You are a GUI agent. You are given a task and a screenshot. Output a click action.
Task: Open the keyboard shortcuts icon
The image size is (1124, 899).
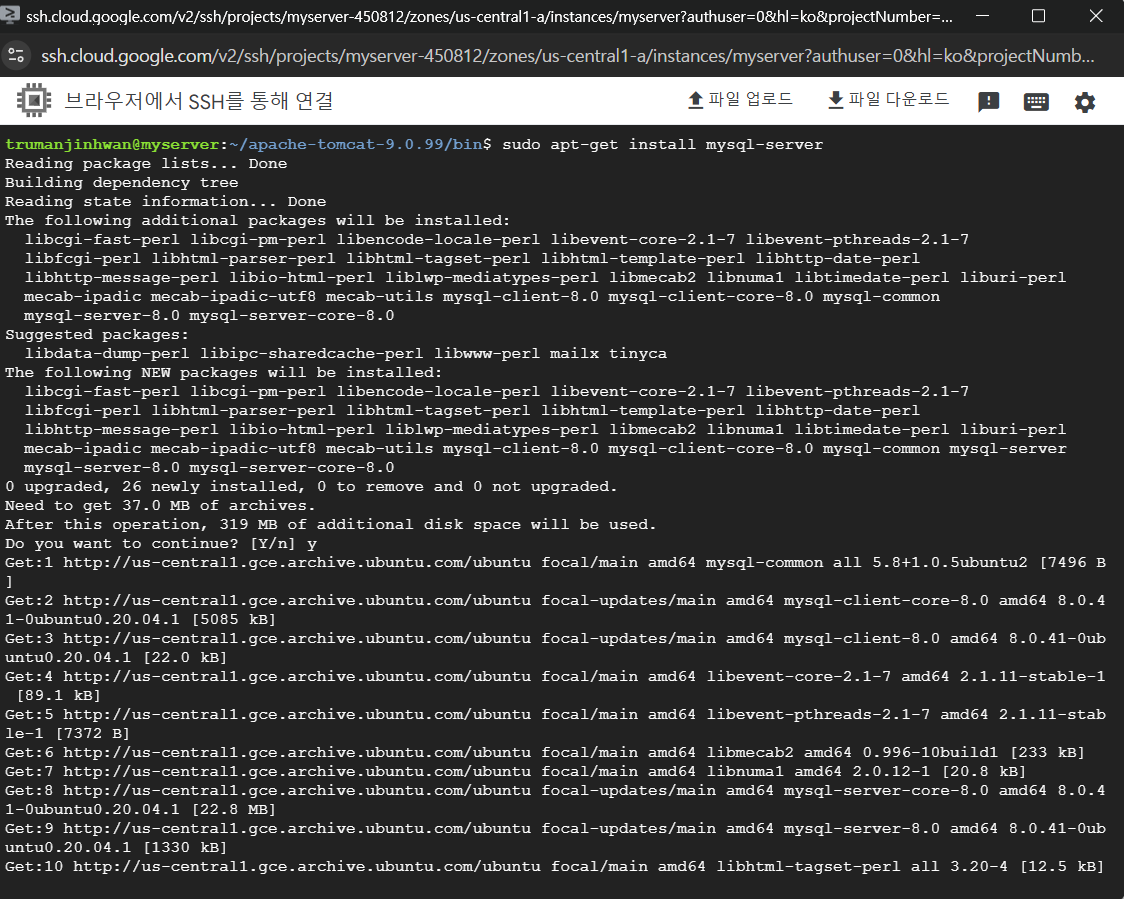point(1036,102)
